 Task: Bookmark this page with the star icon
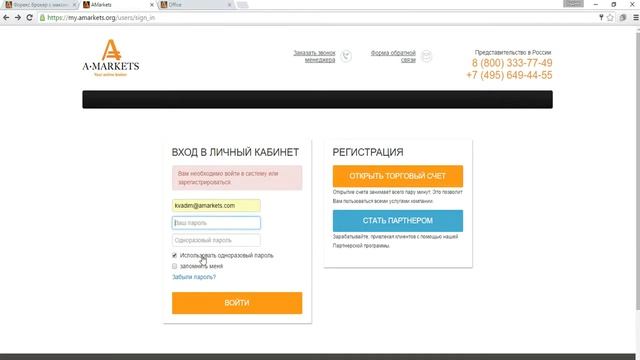[x=610, y=18]
